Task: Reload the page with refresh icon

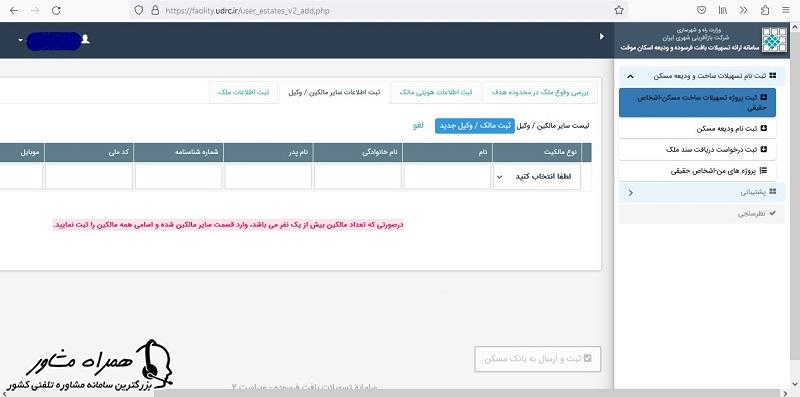Action: coord(56,10)
